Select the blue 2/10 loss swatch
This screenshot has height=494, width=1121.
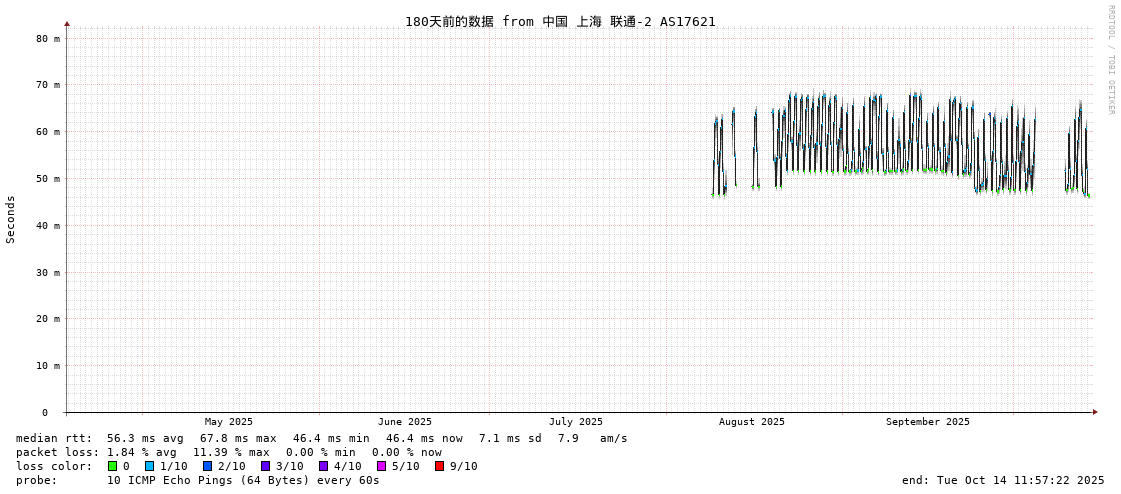(x=207, y=466)
